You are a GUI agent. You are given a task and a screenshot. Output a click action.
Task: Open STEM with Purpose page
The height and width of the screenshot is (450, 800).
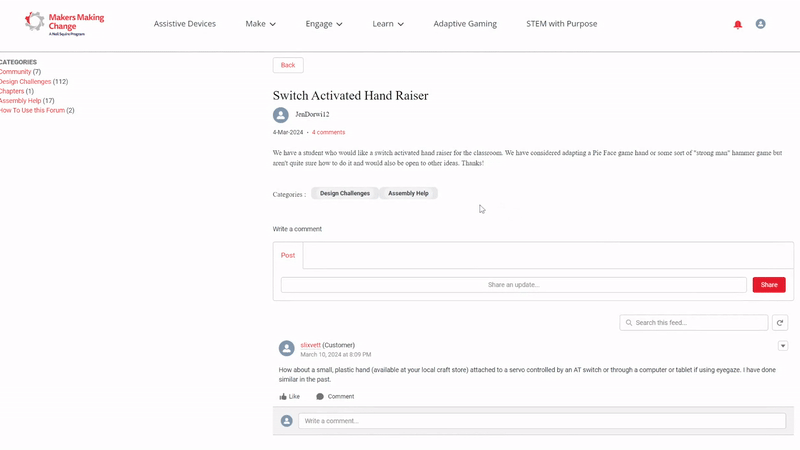tap(562, 24)
